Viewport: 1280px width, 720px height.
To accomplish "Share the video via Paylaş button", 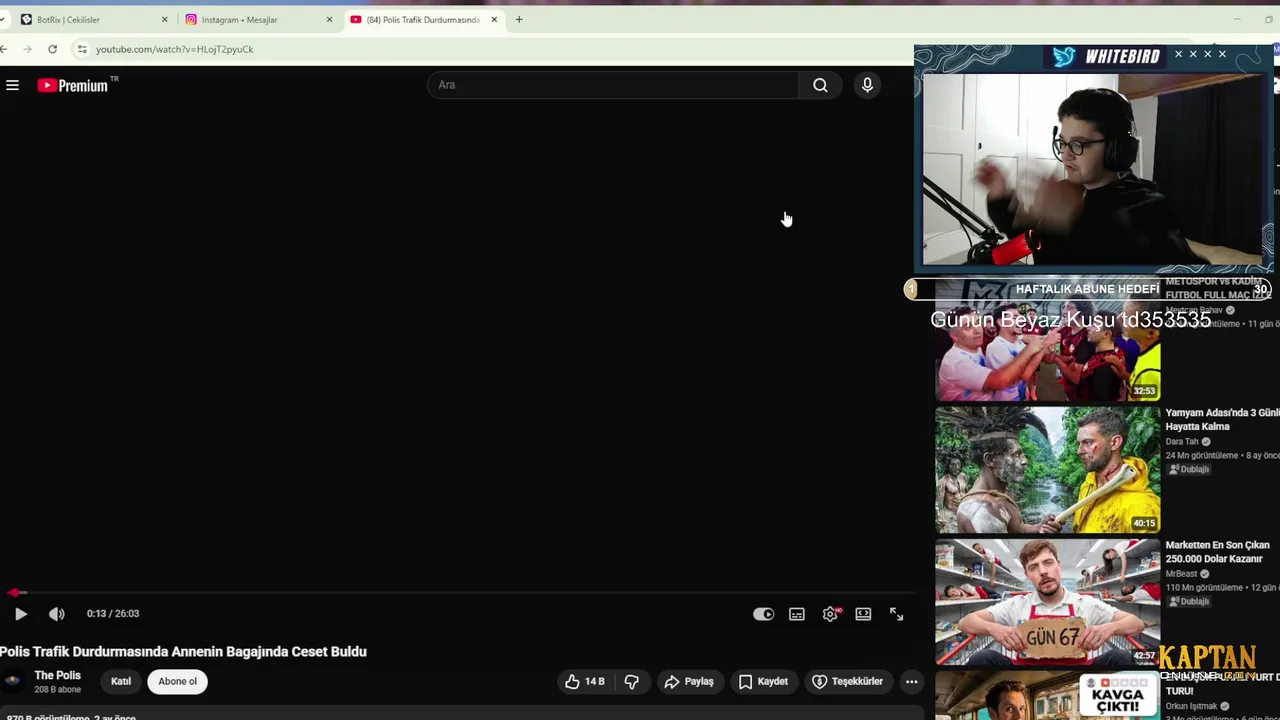I will [689, 681].
